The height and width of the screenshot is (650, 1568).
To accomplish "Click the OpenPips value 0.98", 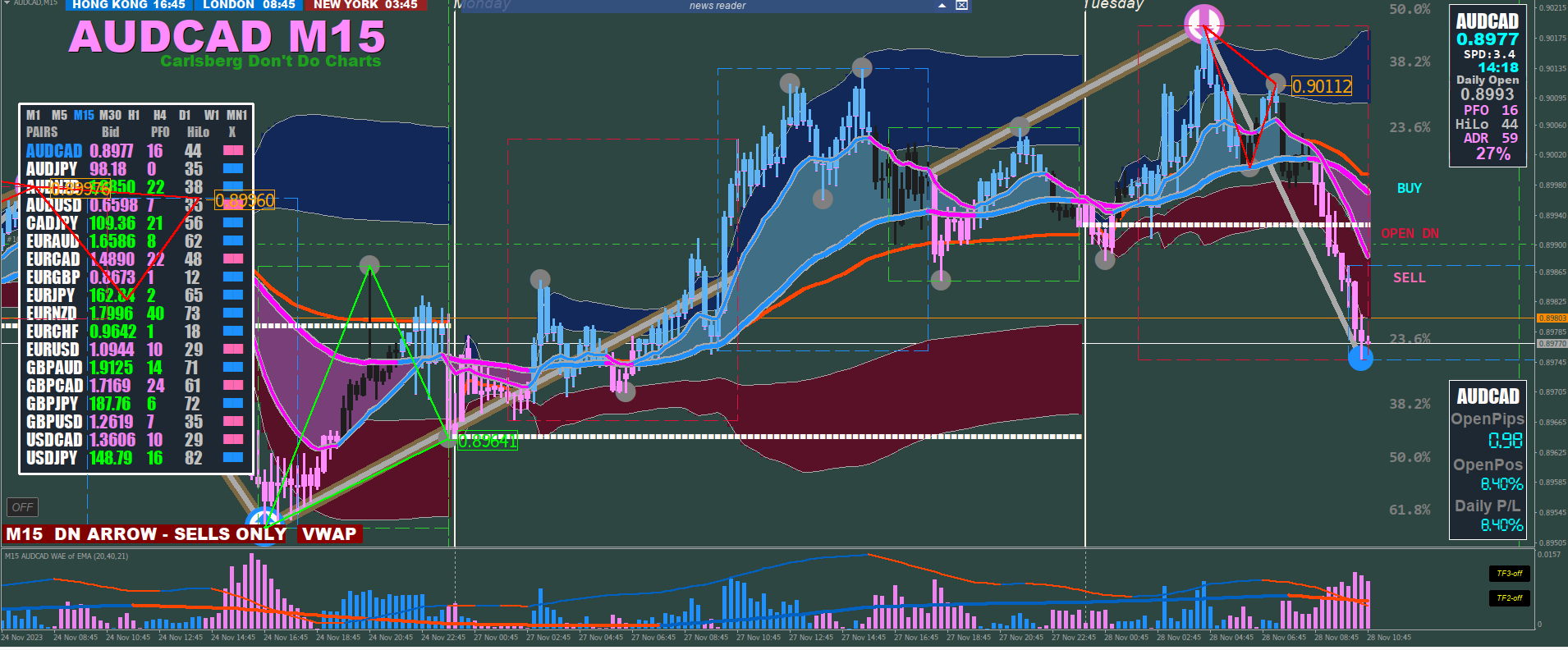I will (1505, 441).
